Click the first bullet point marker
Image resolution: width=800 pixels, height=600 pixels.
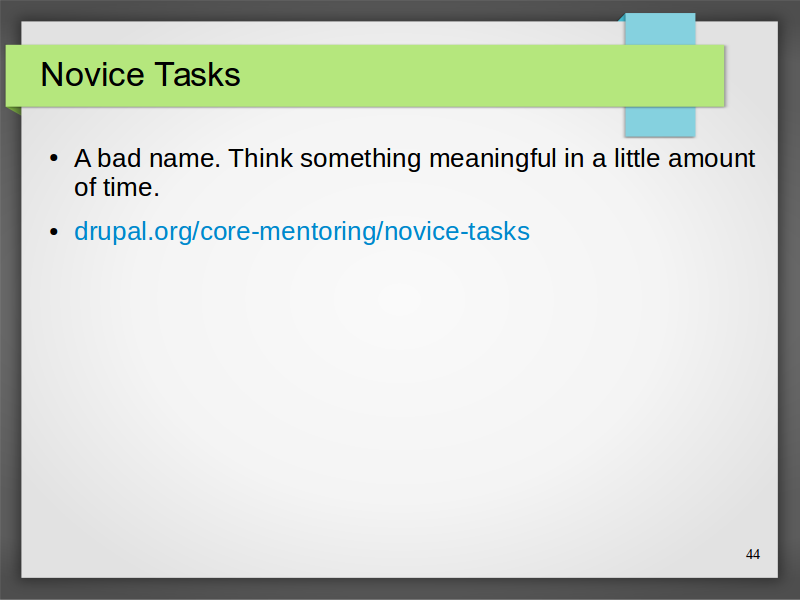tap(54, 158)
